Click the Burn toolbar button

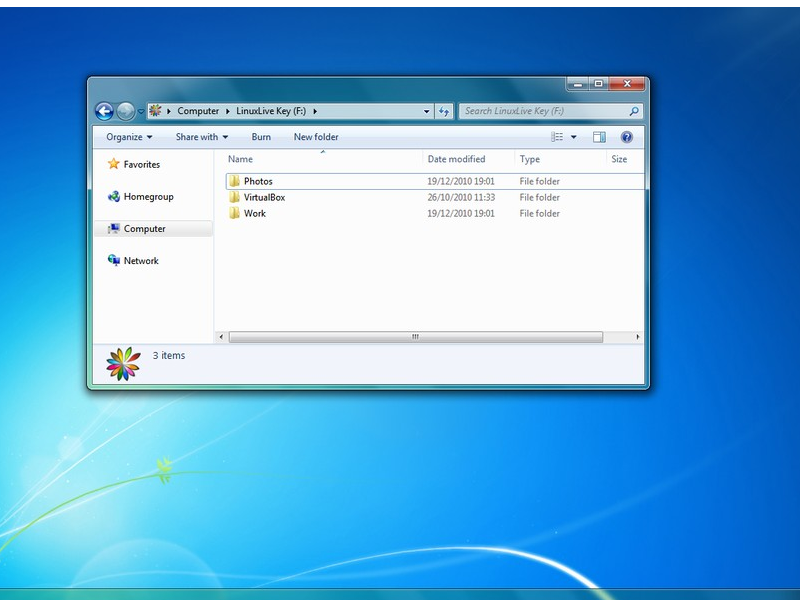(x=261, y=137)
